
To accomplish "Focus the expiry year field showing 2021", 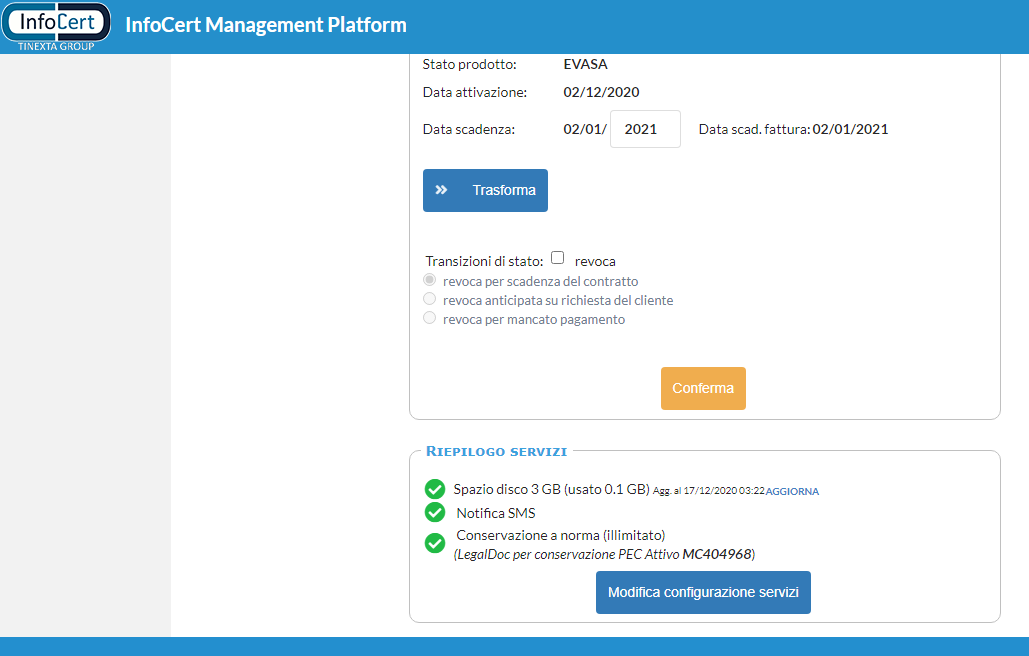I will tap(645, 129).
